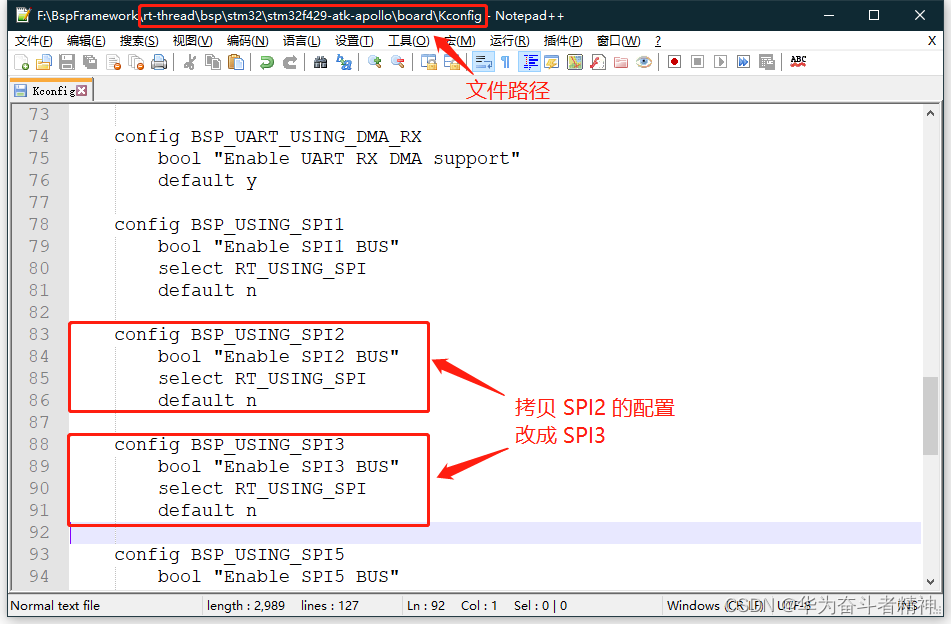Click the Redo arrow button
Image resolution: width=951 pixels, height=624 pixels.
point(290,61)
